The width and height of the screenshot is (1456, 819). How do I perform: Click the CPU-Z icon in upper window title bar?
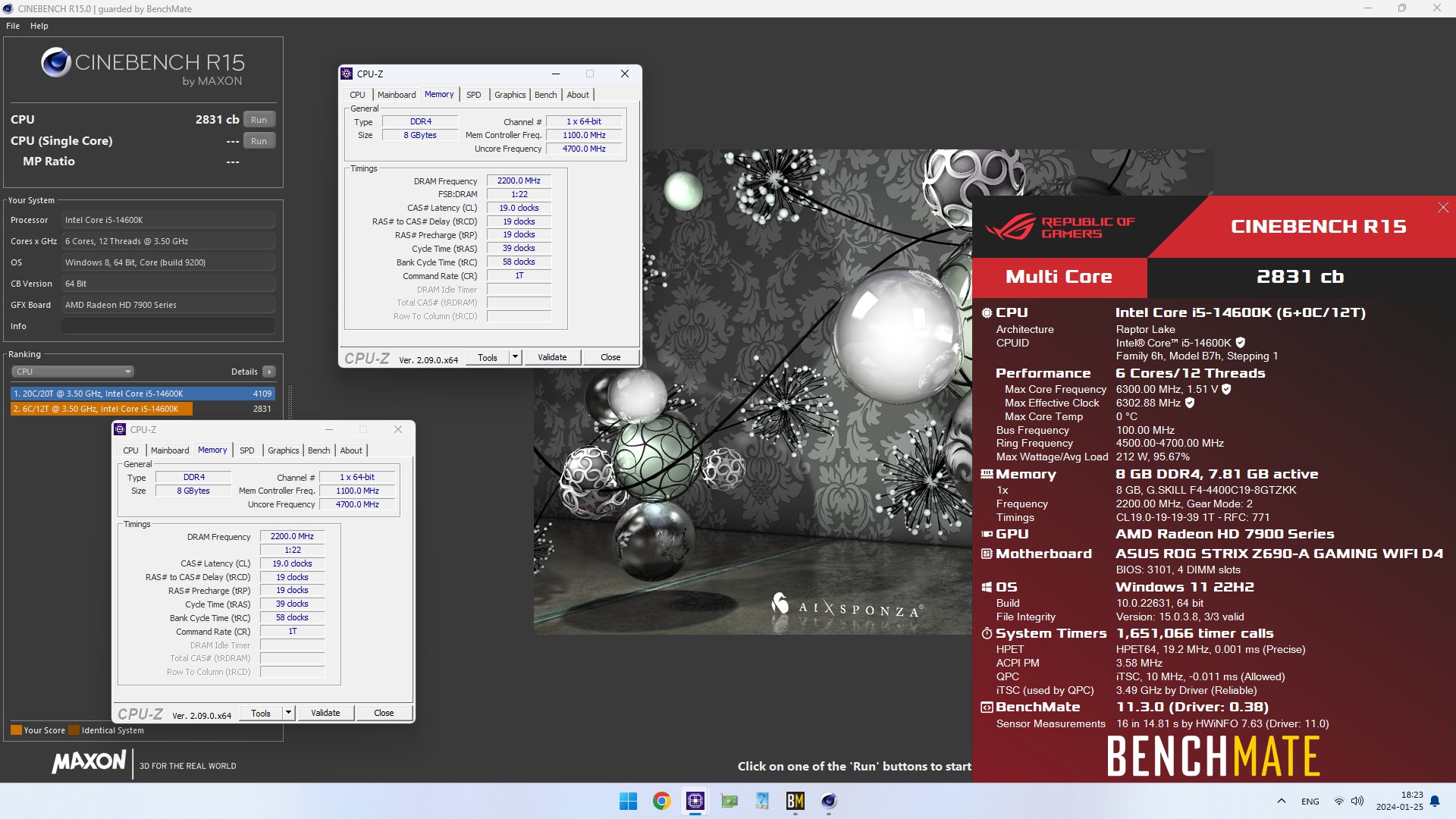pos(347,74)
